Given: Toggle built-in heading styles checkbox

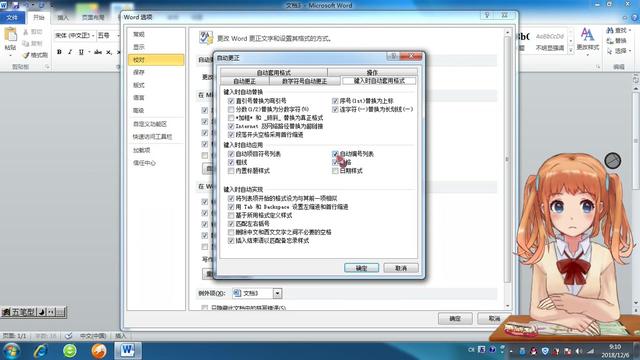Looking at the screenshot, I should tap(231, 171).
